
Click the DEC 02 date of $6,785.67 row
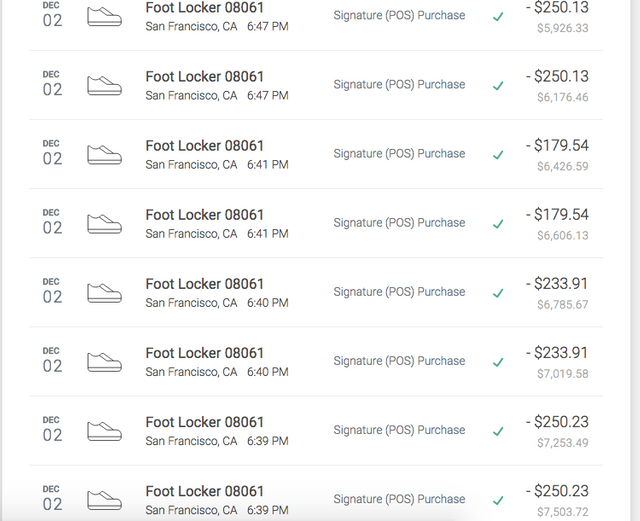[52, 291]
